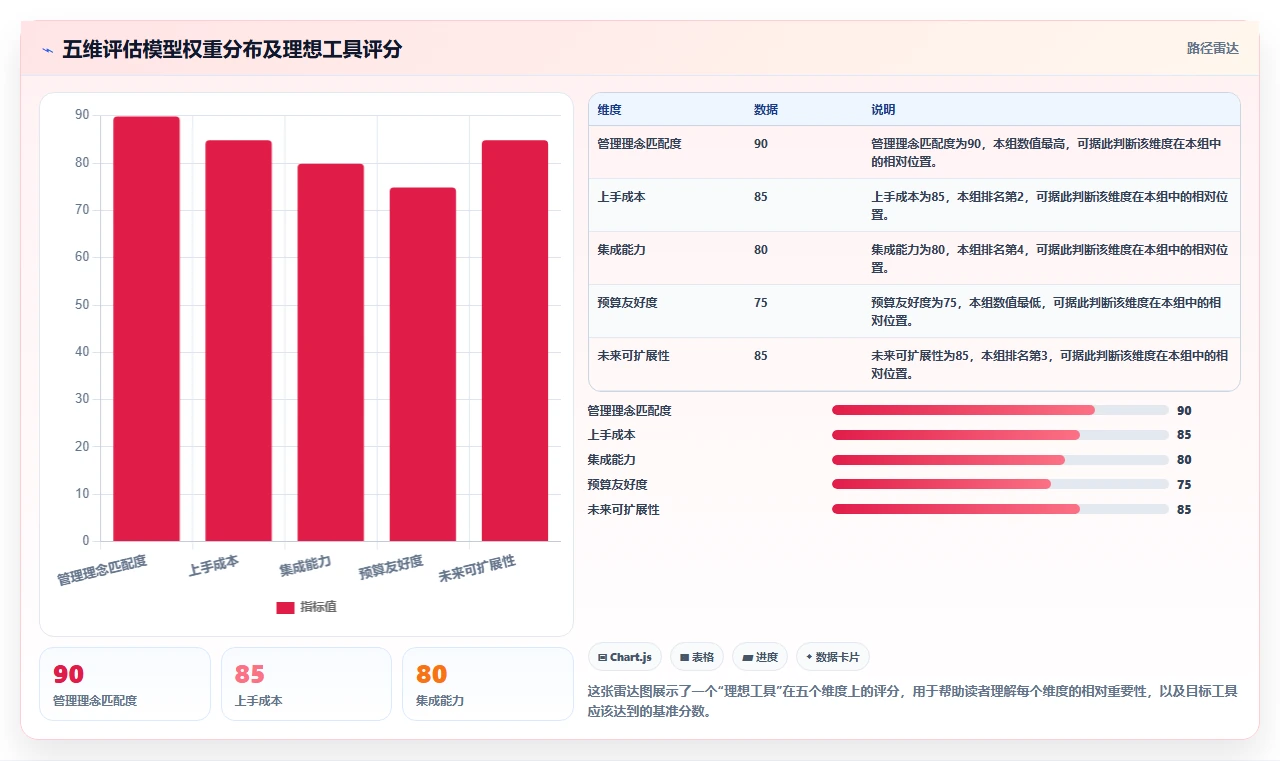Viewport: 1280px width, 761px height.
Task: Click 管理理念匹配度 in the table's first row
Action: pos(639,144)
